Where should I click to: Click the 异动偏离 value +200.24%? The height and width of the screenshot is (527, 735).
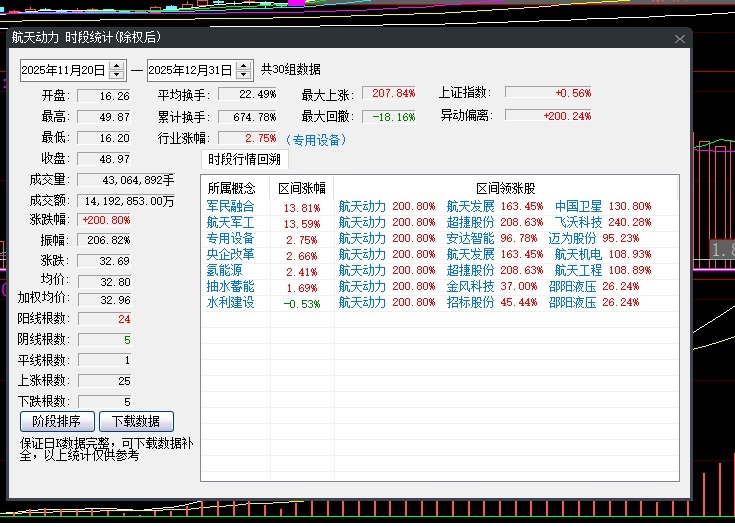(x=548, y=115)
